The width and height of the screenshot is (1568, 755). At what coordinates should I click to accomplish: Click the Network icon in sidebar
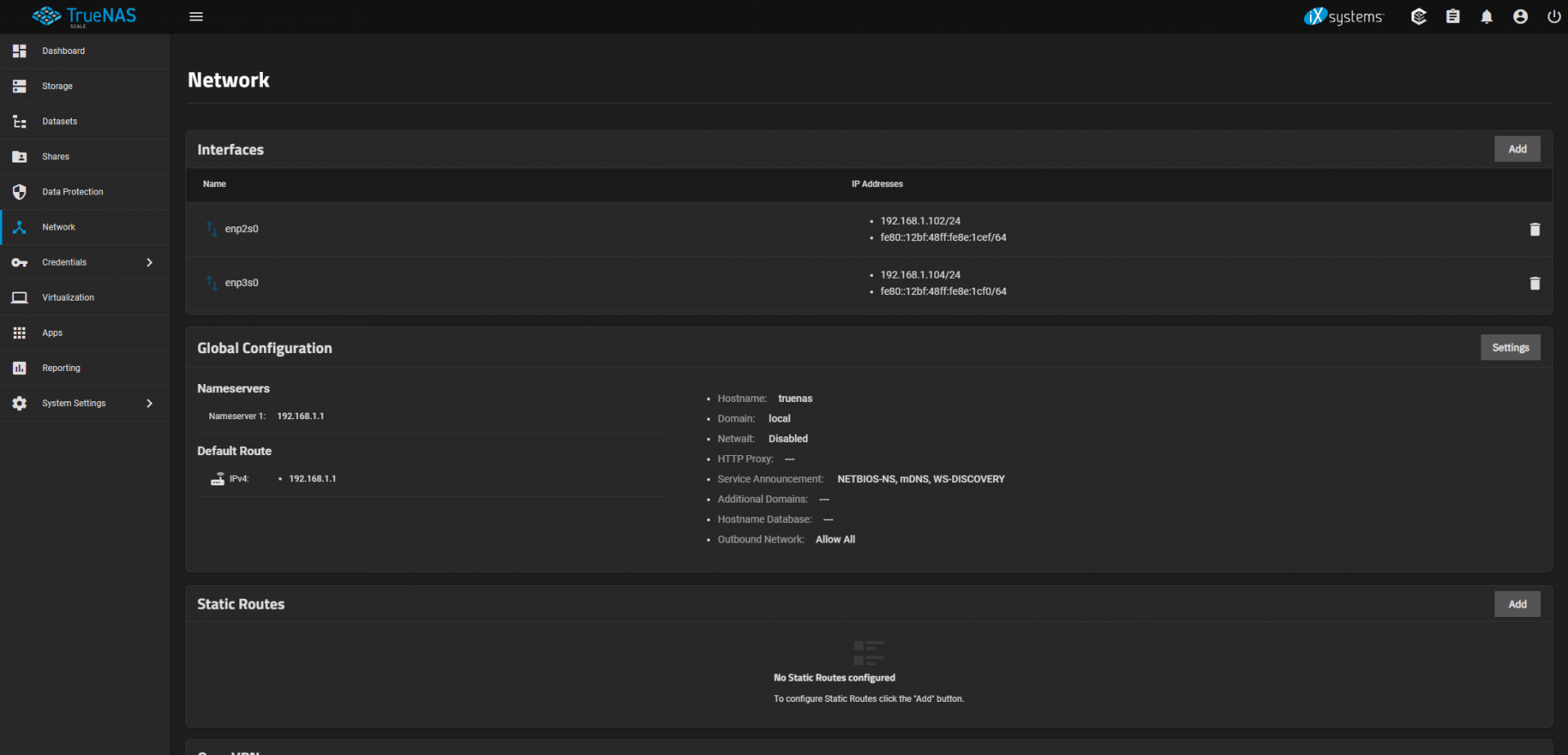pos(20,227)
